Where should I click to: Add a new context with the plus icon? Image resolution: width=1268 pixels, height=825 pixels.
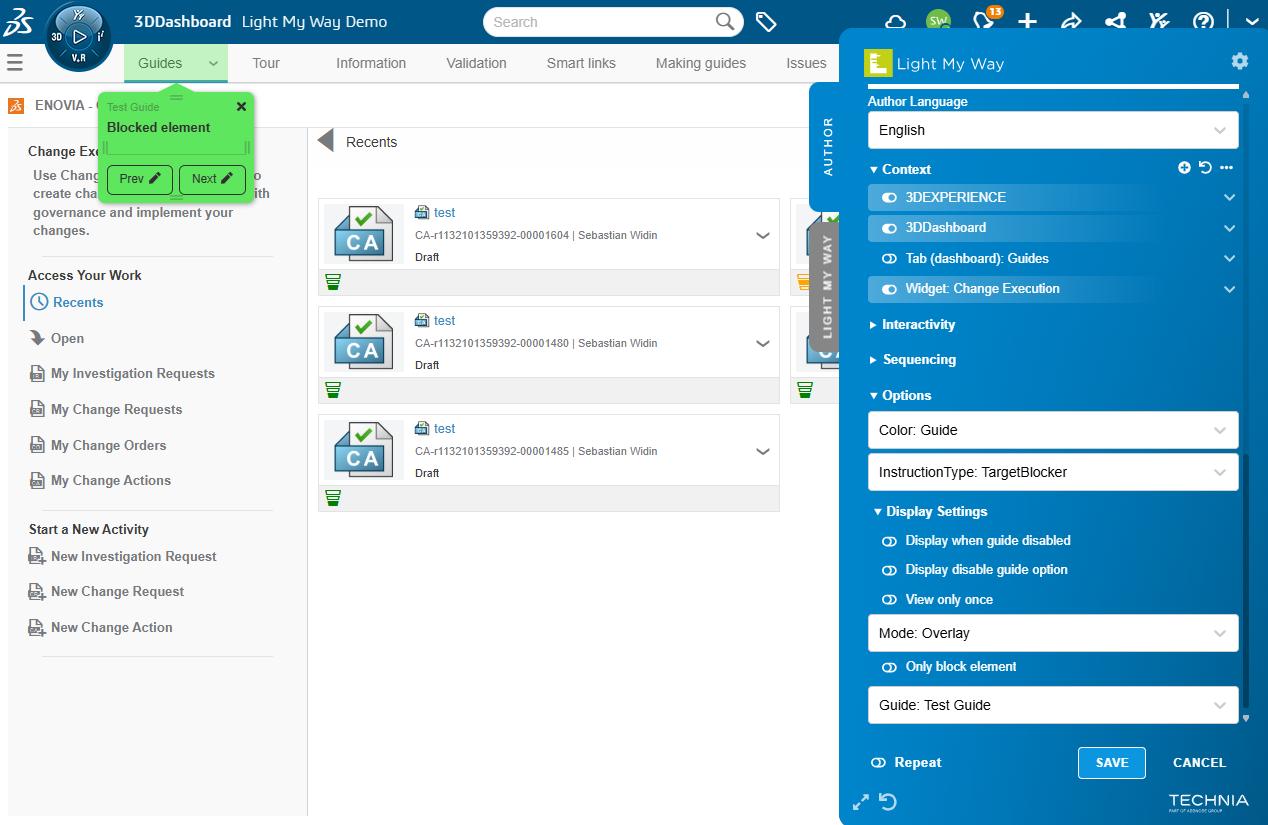(x=1184, y=168)
